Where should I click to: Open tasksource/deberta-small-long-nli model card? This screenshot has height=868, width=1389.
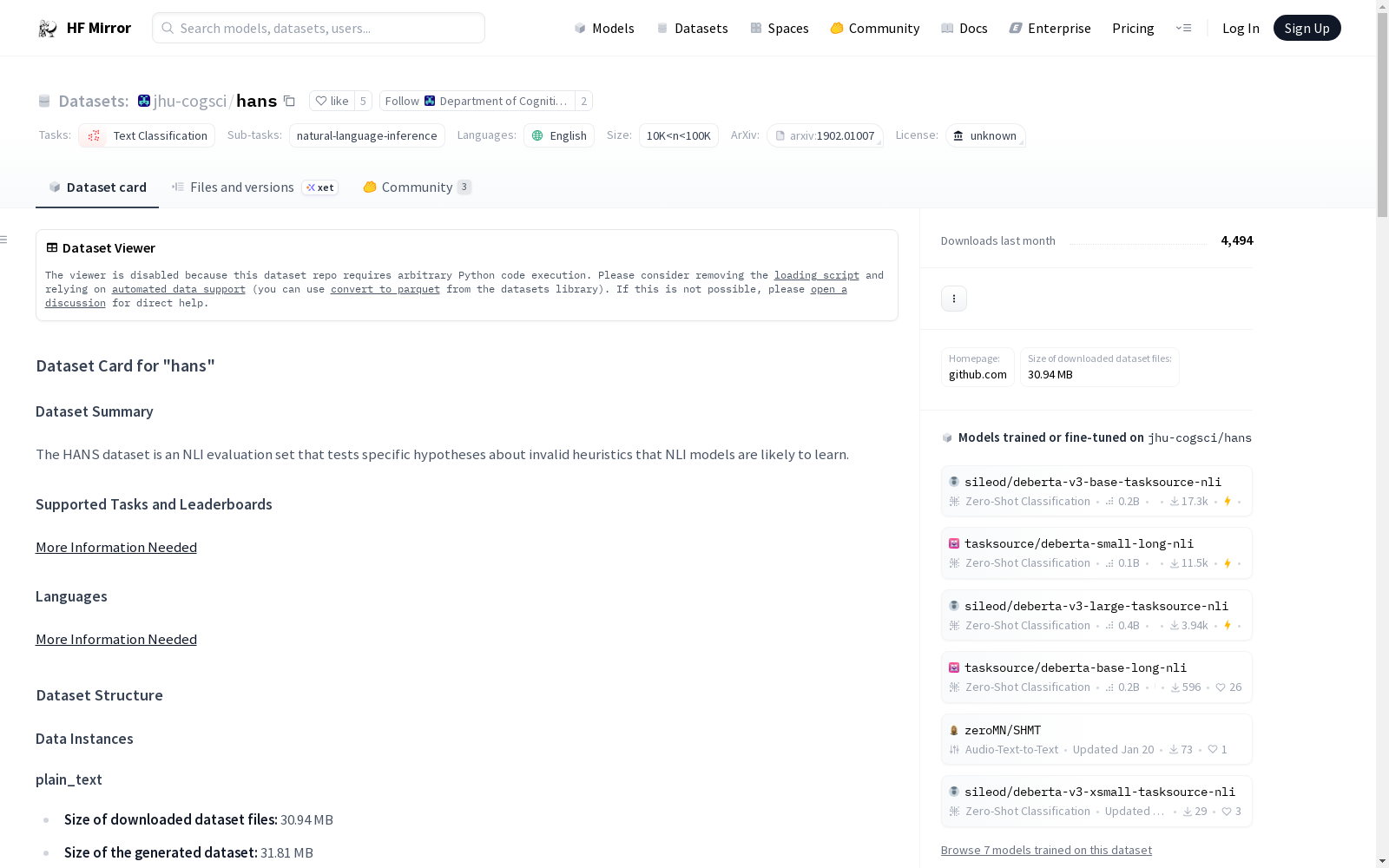pos(1096,553)
